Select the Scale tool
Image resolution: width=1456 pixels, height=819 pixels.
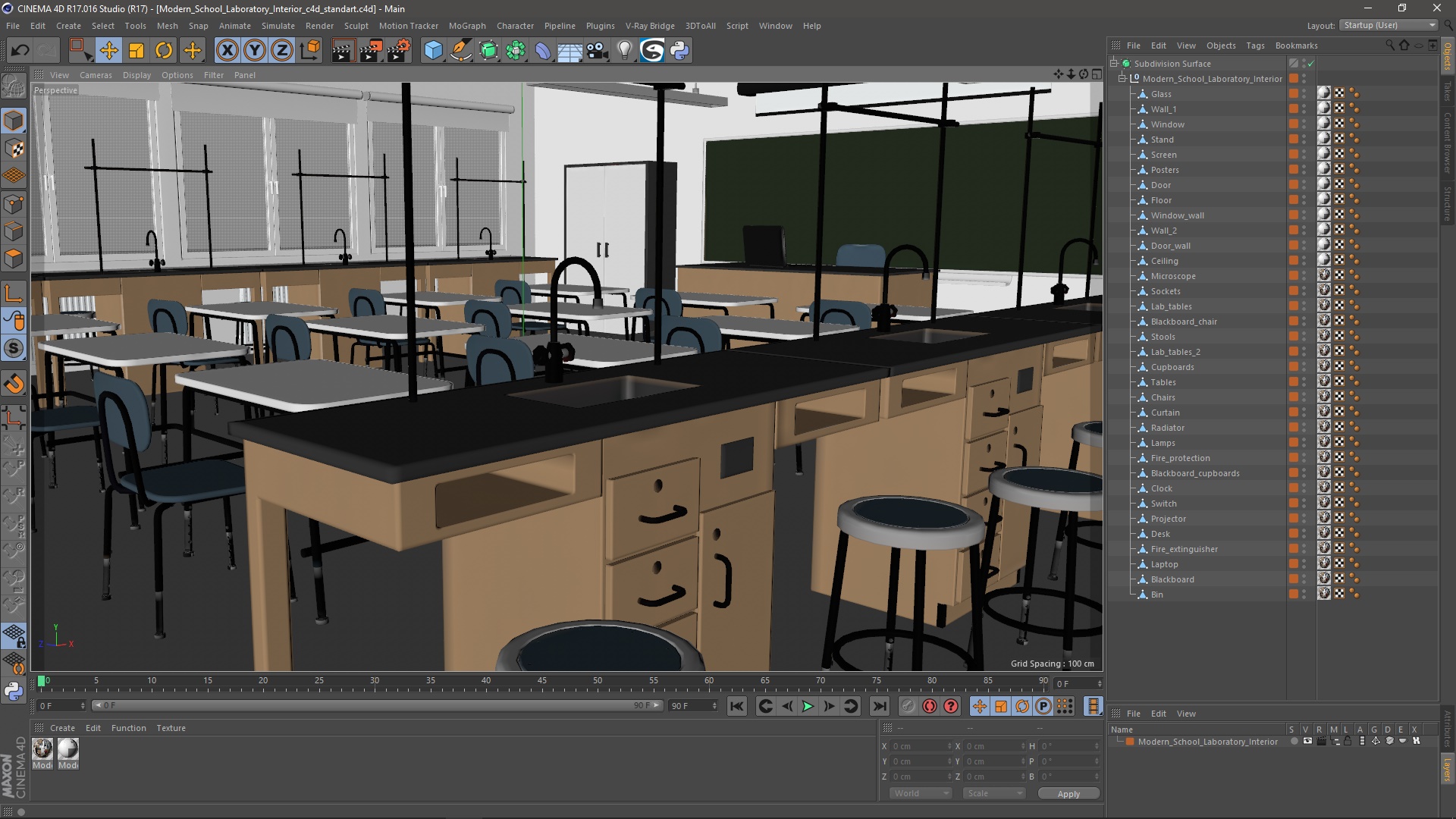click(136, 51)
